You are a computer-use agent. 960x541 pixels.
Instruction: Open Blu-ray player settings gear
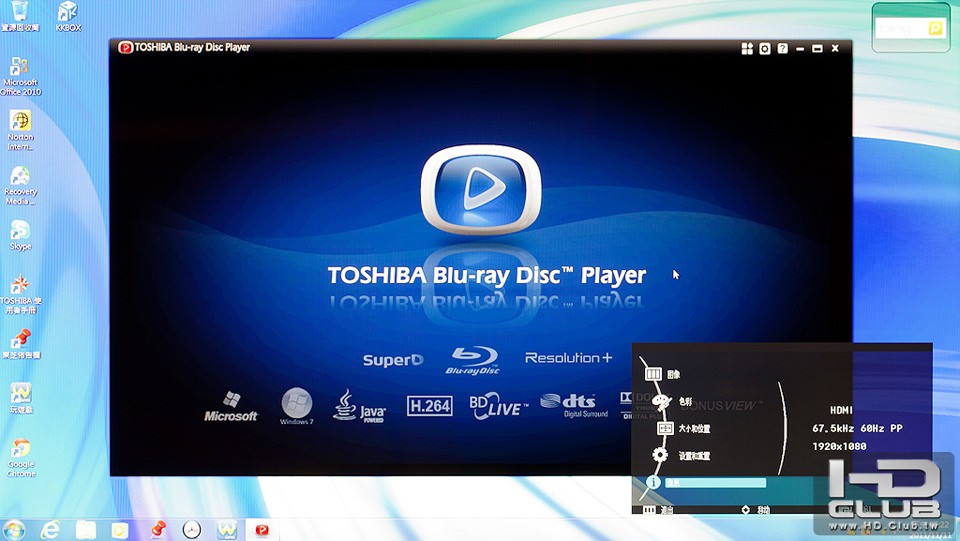point(765,48)
